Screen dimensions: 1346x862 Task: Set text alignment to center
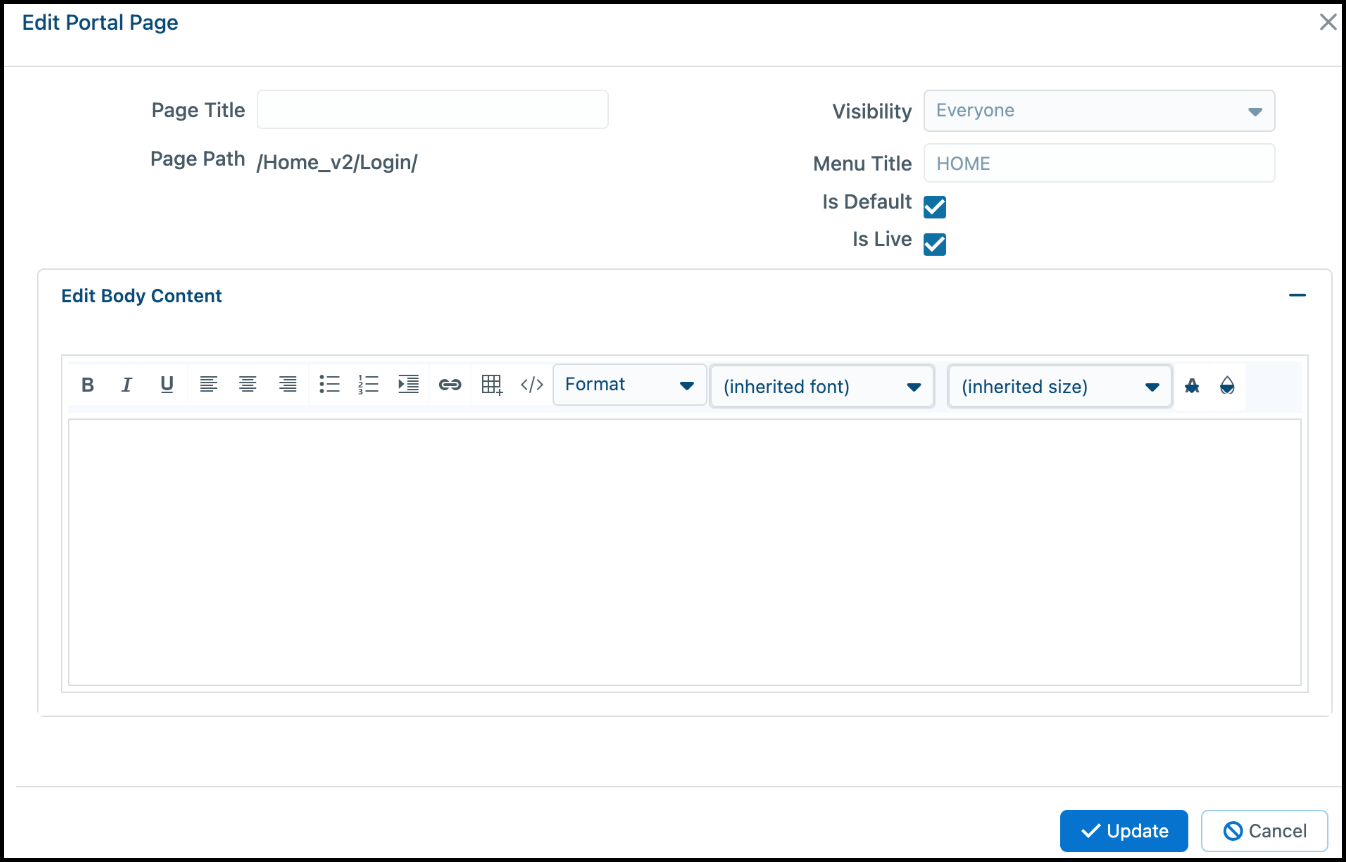point(248,384)
